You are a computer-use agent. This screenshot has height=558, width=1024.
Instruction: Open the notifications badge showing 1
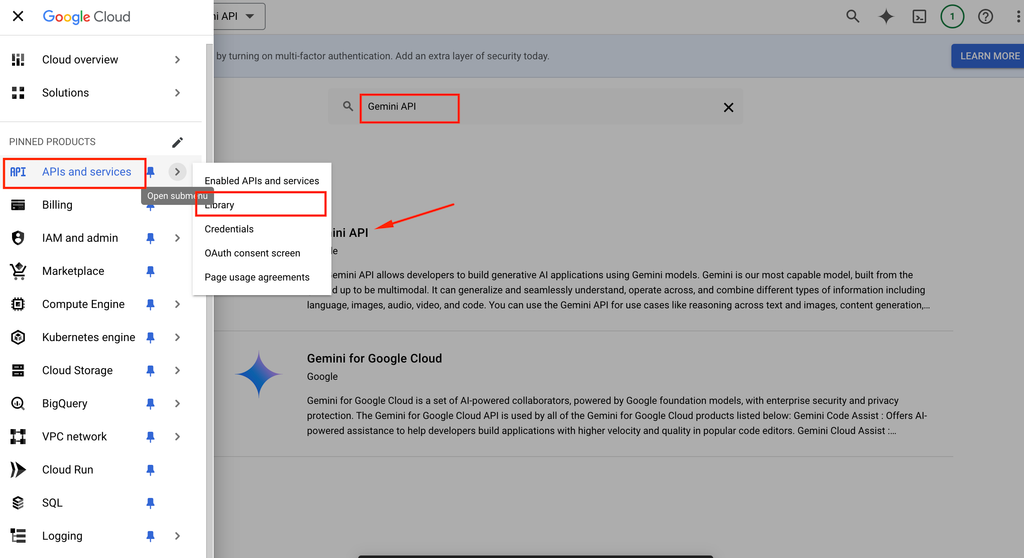tap(952, 16)
